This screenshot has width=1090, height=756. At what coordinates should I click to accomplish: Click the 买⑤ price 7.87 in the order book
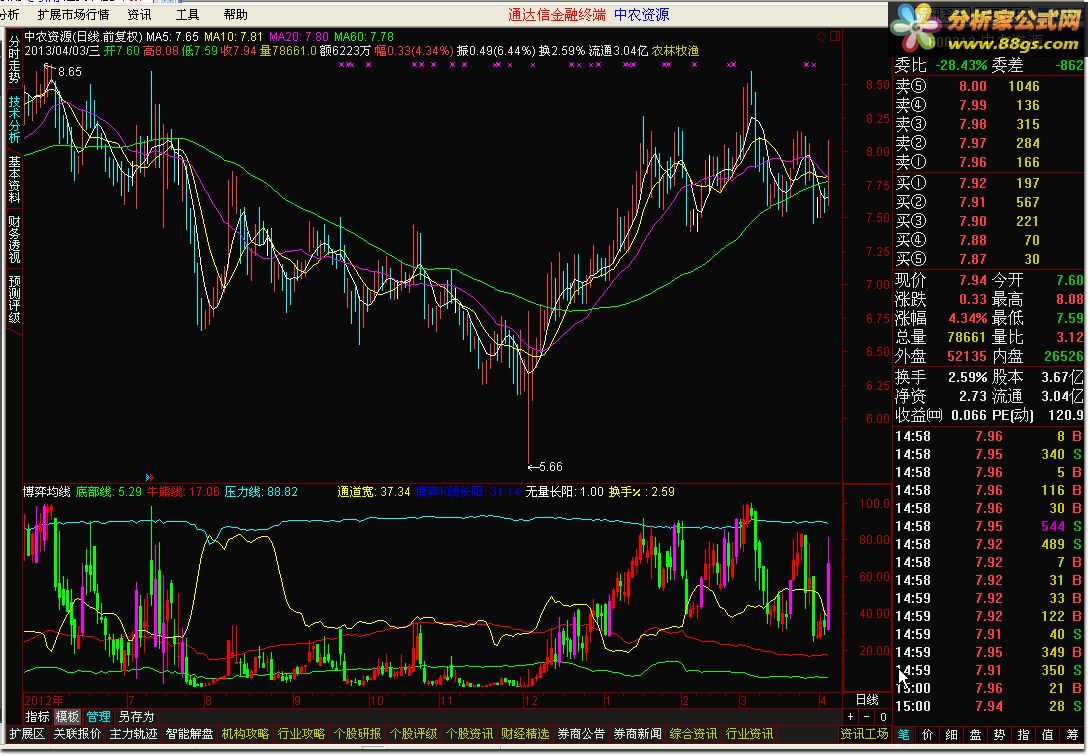(x=973, y=259)
